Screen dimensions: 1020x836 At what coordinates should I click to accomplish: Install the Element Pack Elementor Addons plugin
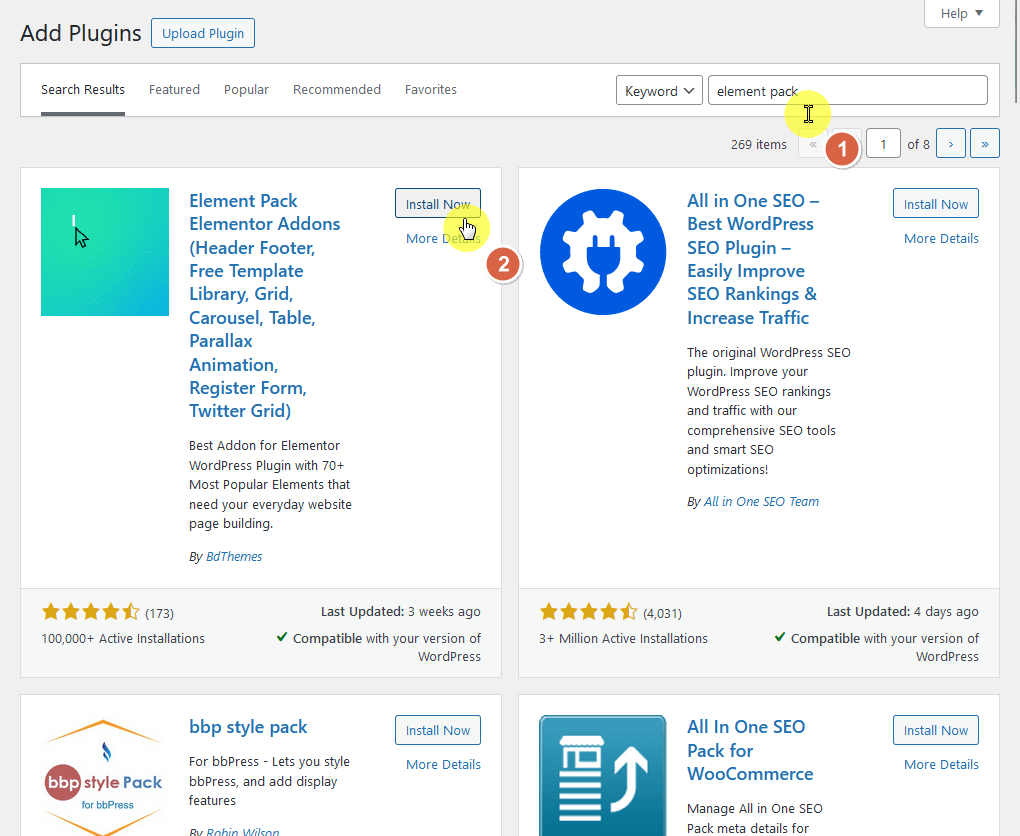click(438, 204)
